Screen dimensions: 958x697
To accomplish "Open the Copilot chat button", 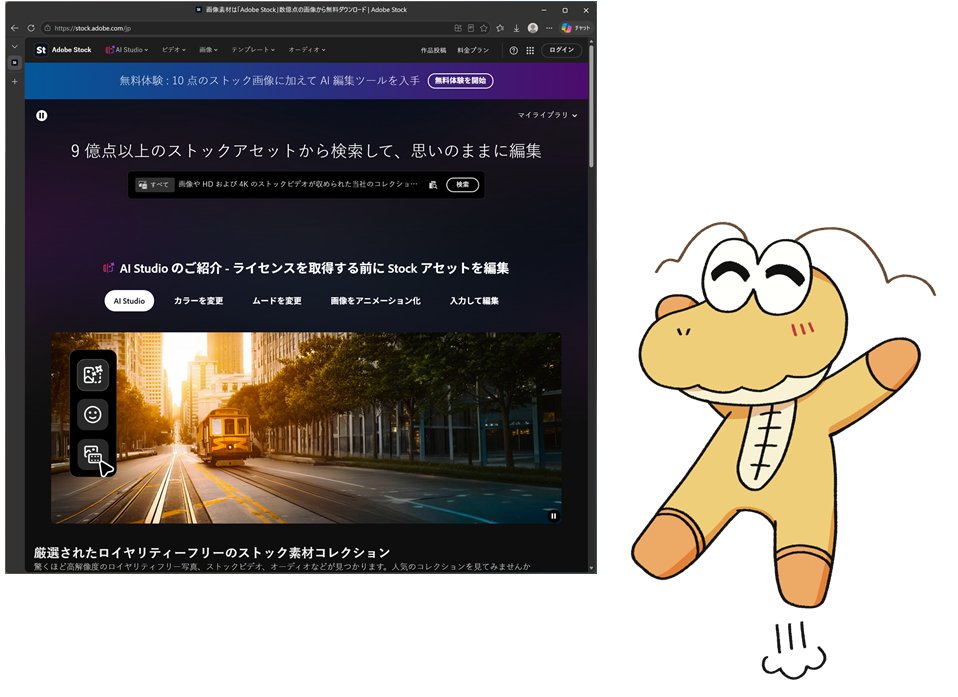I will point(576,28).
